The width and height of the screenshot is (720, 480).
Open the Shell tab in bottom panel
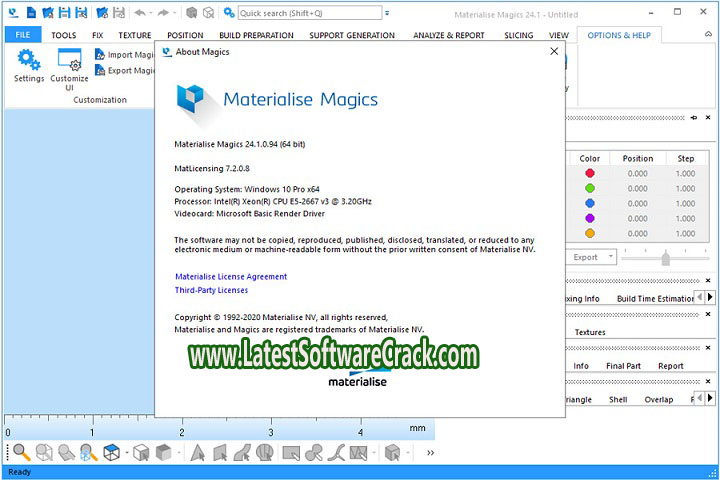pyautogui.click(x=618, y=400)
